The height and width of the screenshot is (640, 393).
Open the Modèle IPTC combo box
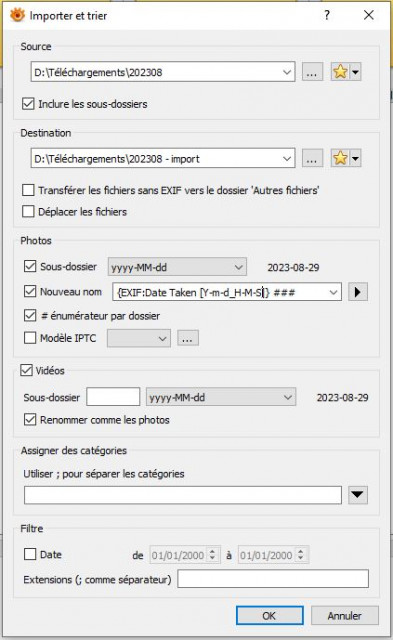click(139, 339)
